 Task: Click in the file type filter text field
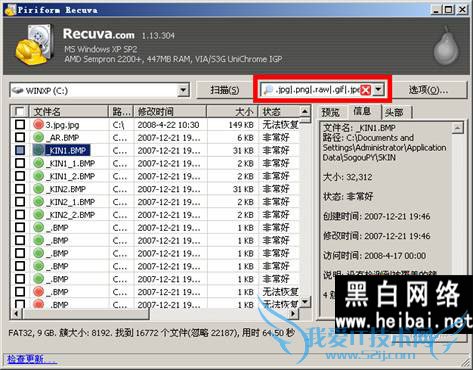point(317,90)
